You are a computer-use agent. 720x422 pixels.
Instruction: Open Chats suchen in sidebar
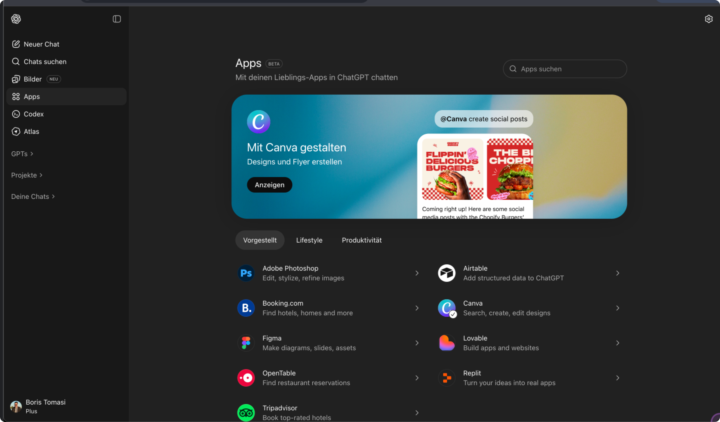pyautogui.click(x=67, y=62)
